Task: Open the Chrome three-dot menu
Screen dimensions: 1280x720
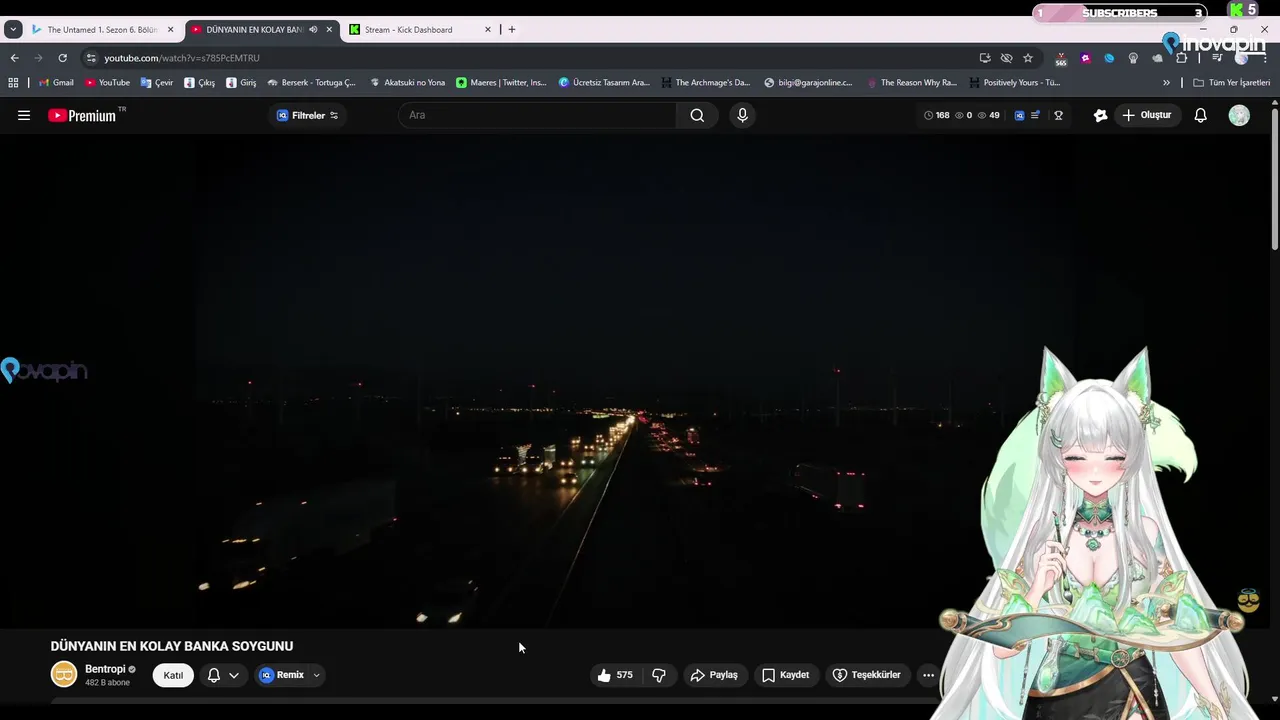Action: pyautogui.click(x=1263, y=58)
